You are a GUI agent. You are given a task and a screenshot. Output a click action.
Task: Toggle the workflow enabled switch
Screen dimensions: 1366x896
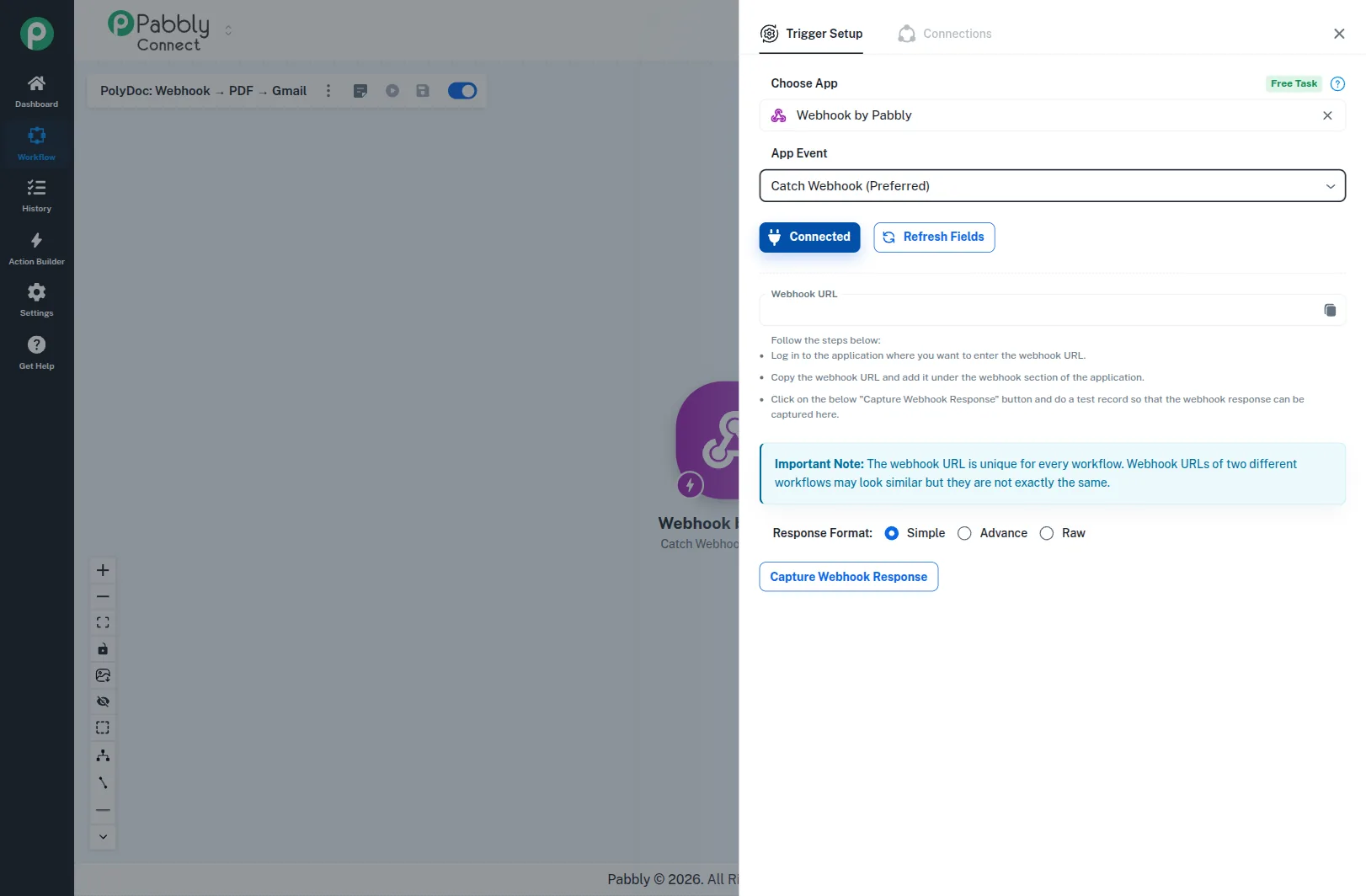coord(462,91)
